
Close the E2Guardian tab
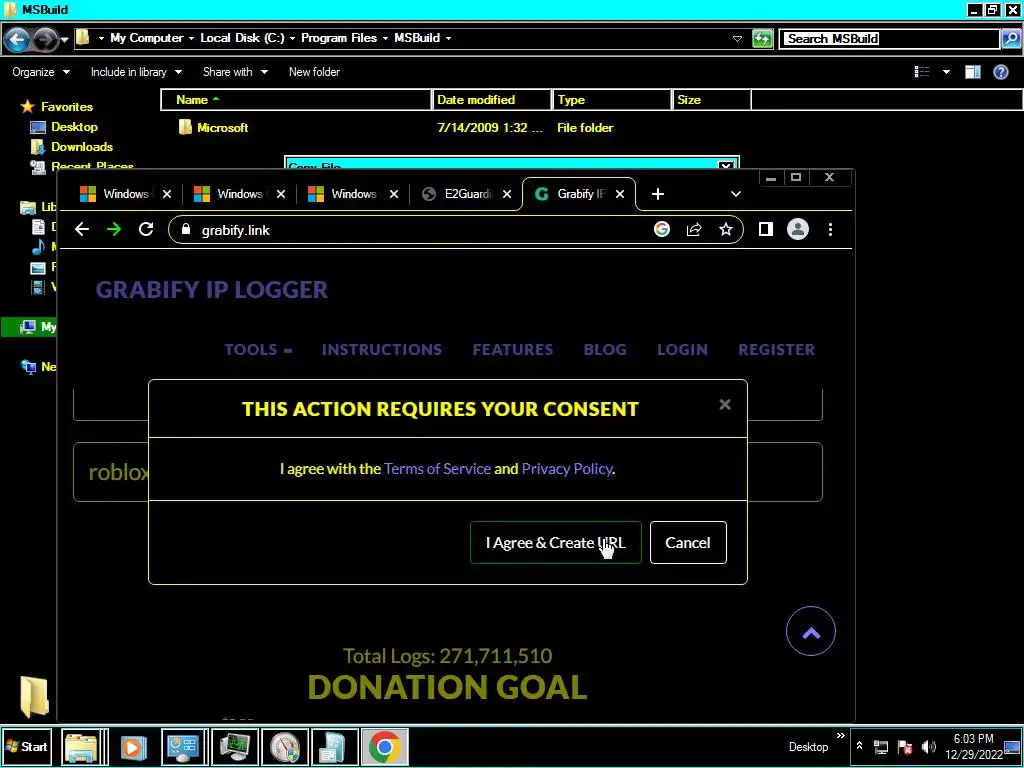point(507,194)
